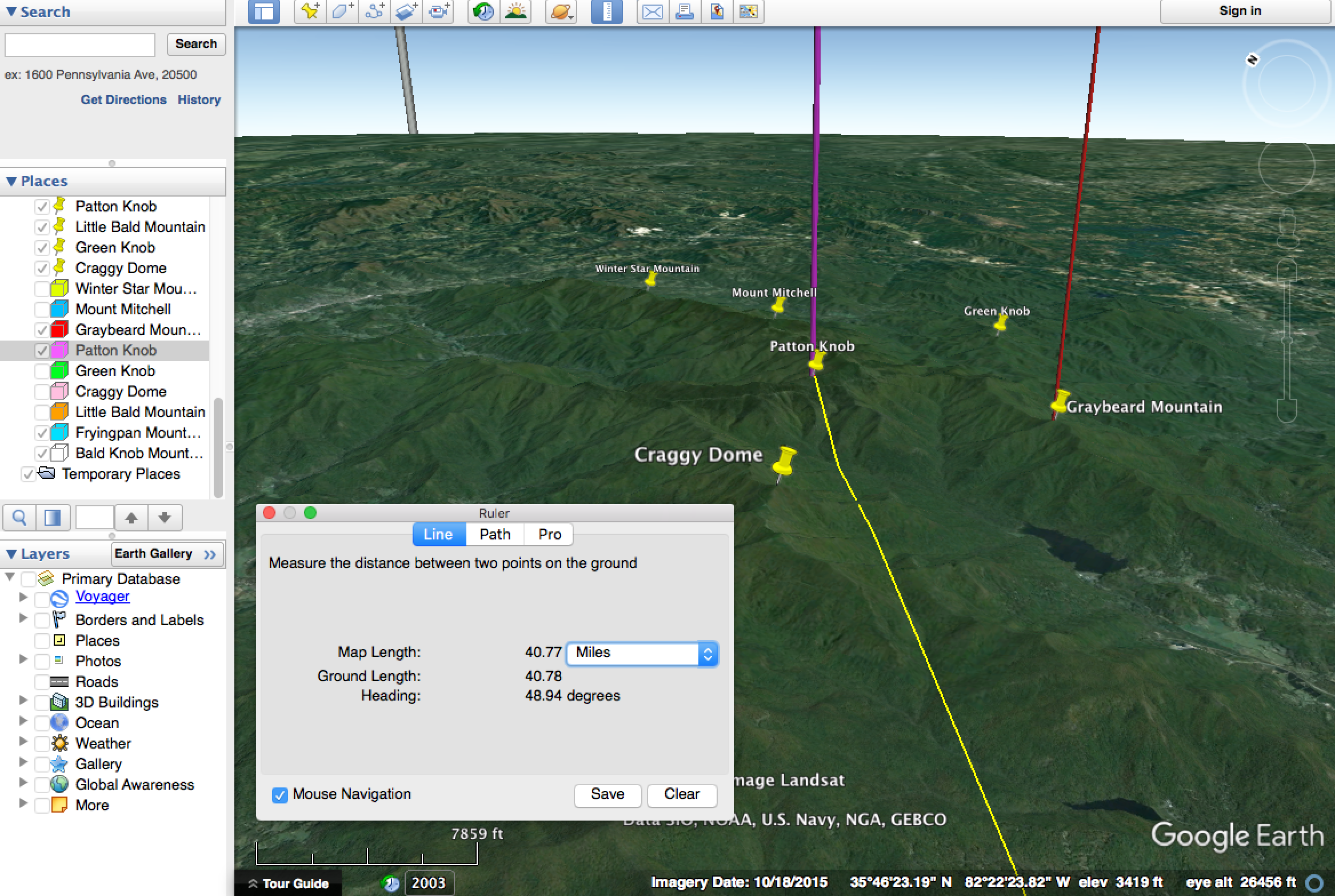Switch to Line tab in Ruler
1335x896 pixels.
pos(439,534)
